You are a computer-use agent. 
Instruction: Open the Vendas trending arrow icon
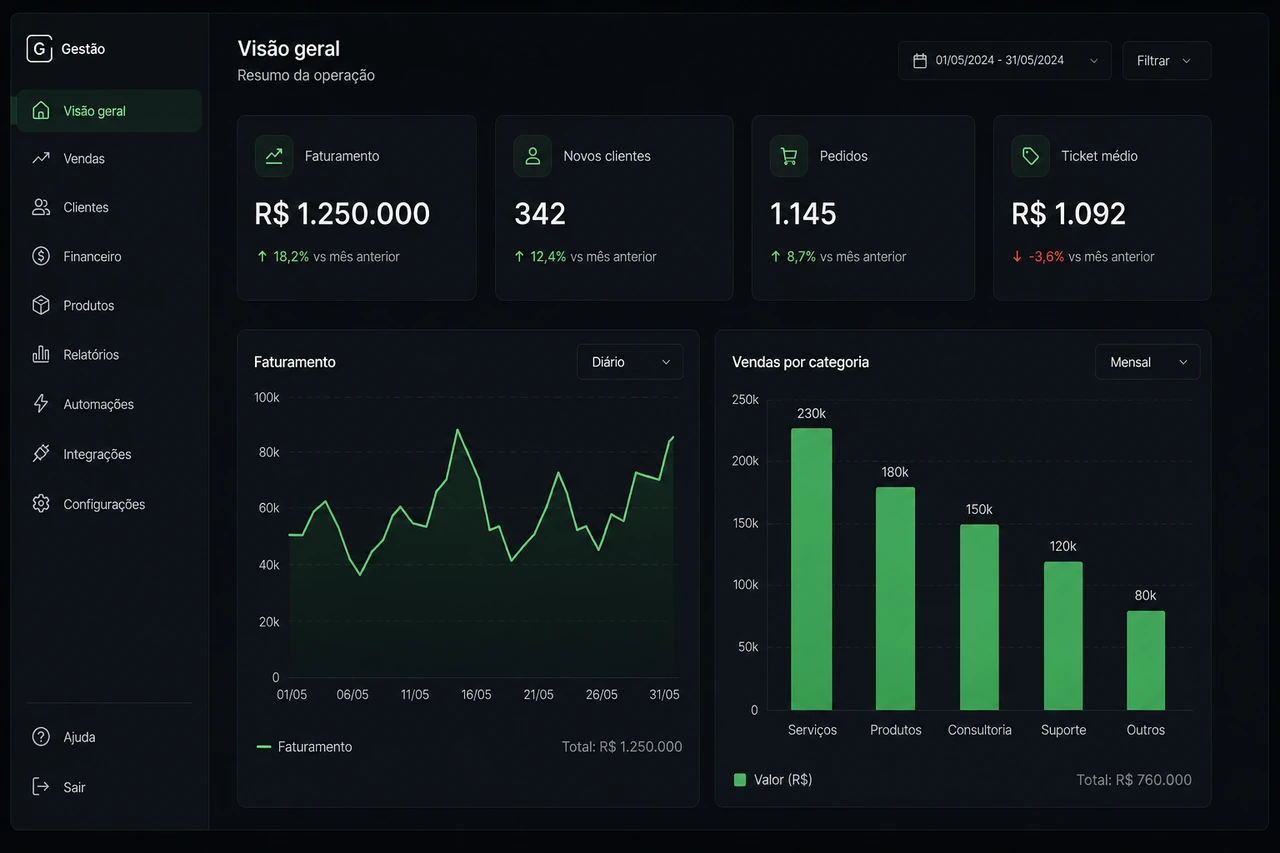pyautogui.click(x=41, y=158)
